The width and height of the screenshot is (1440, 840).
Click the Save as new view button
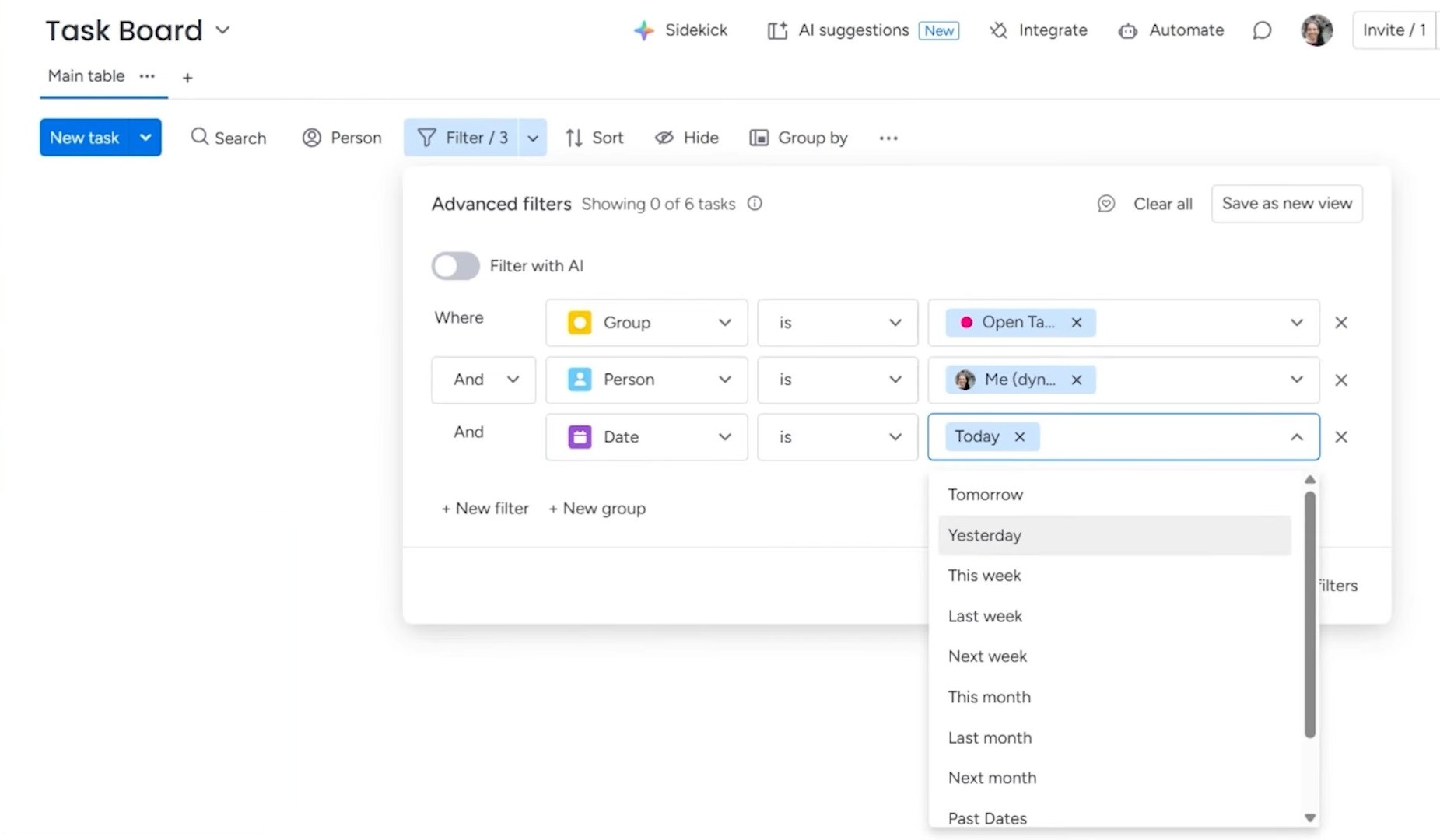(1286, 204)
